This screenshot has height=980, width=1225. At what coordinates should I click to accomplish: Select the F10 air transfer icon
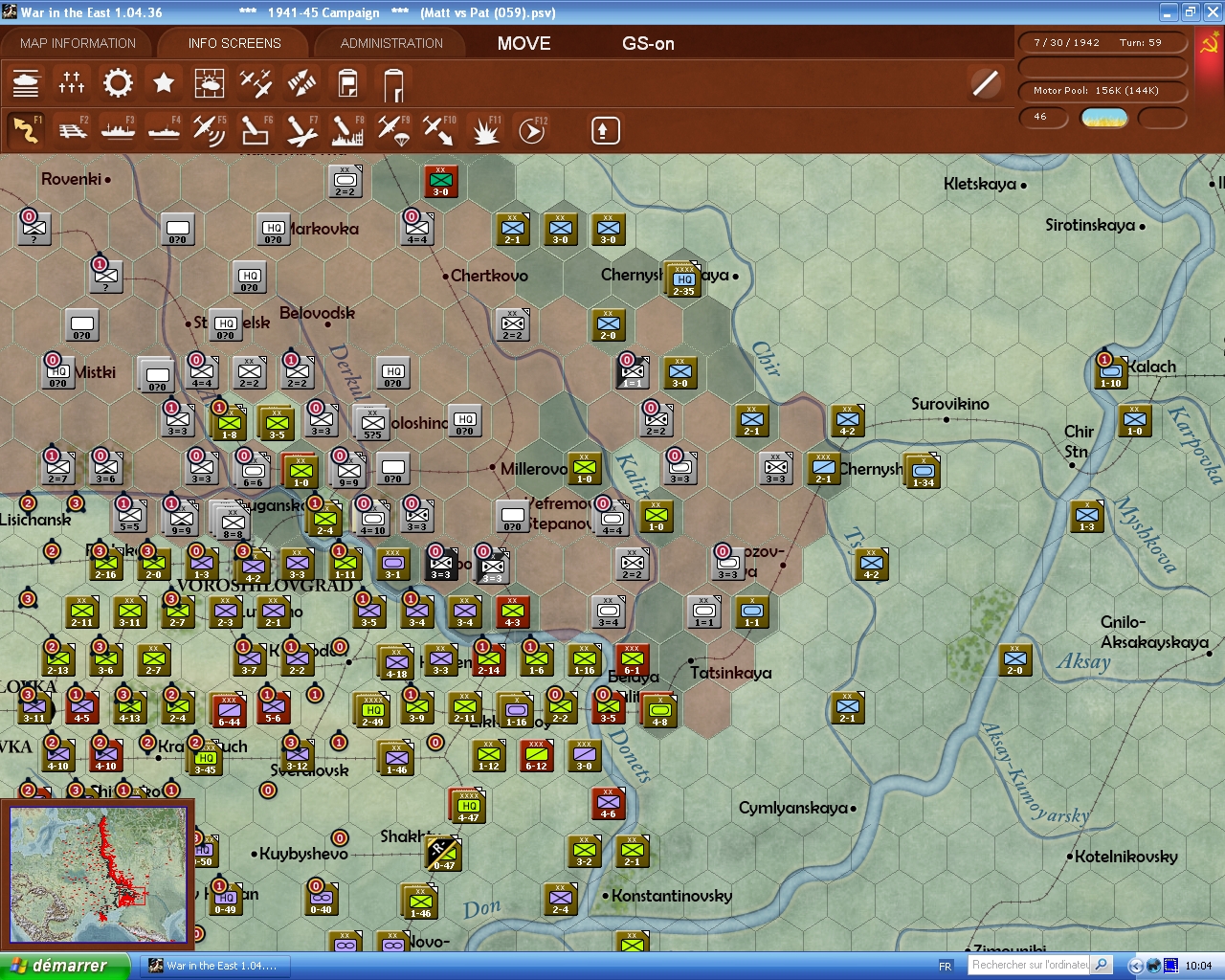point(439,130)
